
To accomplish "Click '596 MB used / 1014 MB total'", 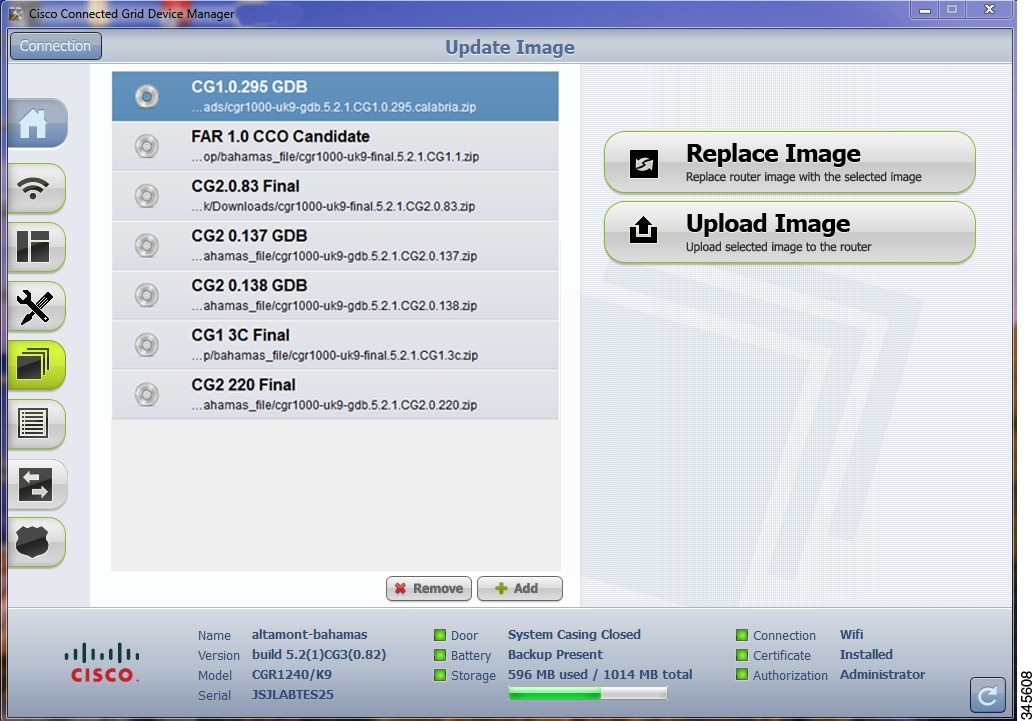I will click(x=600, y=675).
